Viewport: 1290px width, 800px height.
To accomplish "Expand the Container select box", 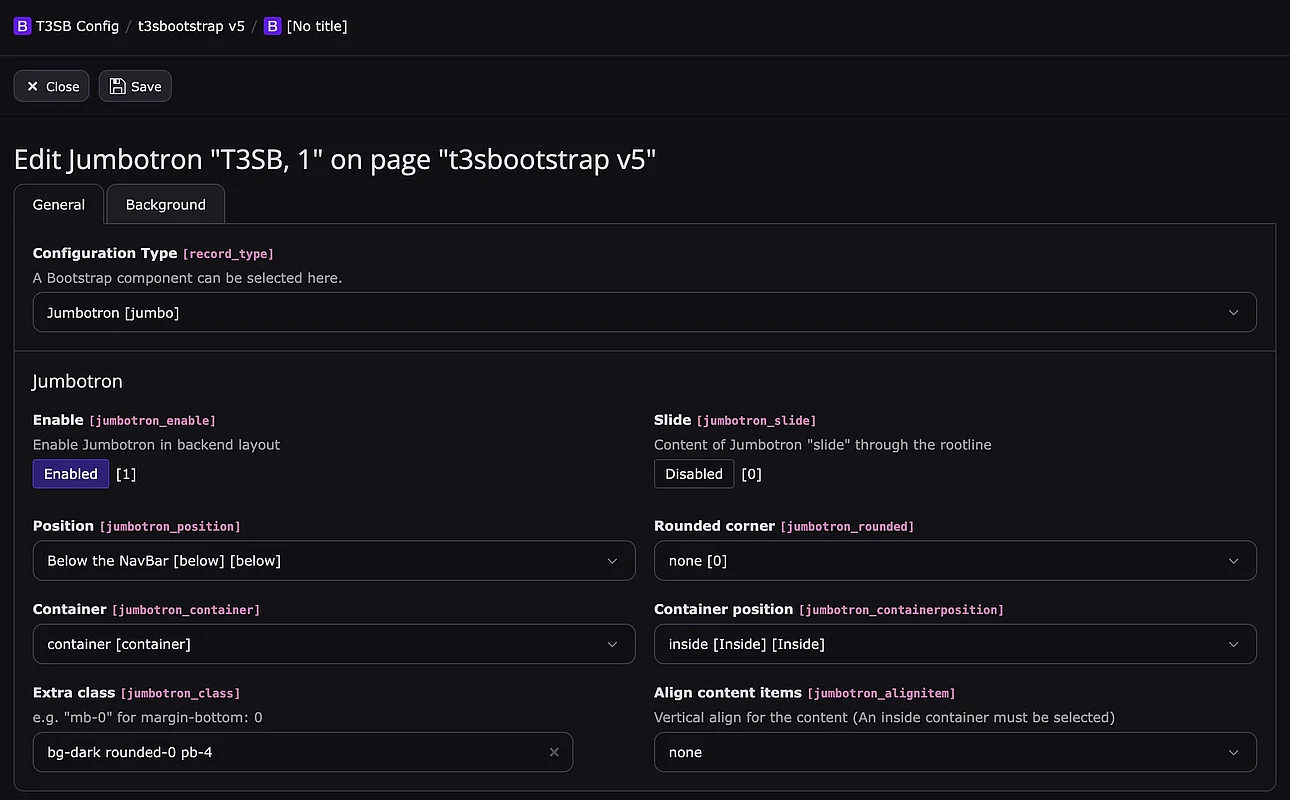I will [333, 644].
